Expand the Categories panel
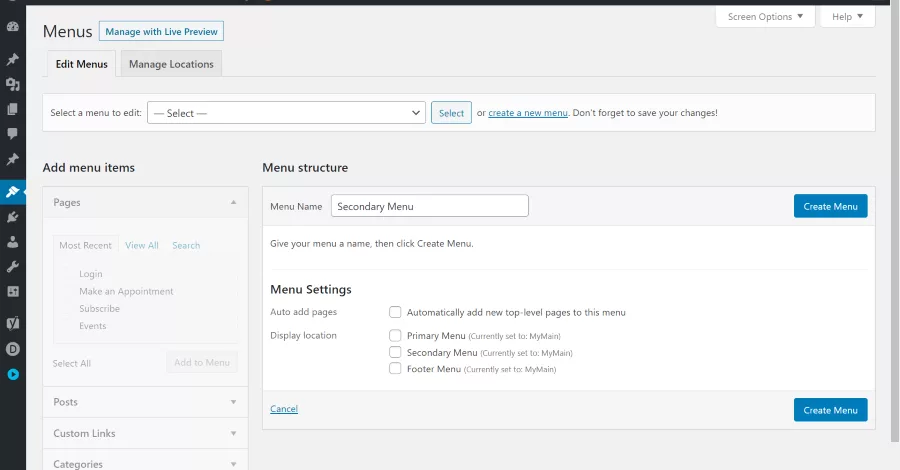The height and width of the screenshot is (470, 900). (x=233, y=464)
